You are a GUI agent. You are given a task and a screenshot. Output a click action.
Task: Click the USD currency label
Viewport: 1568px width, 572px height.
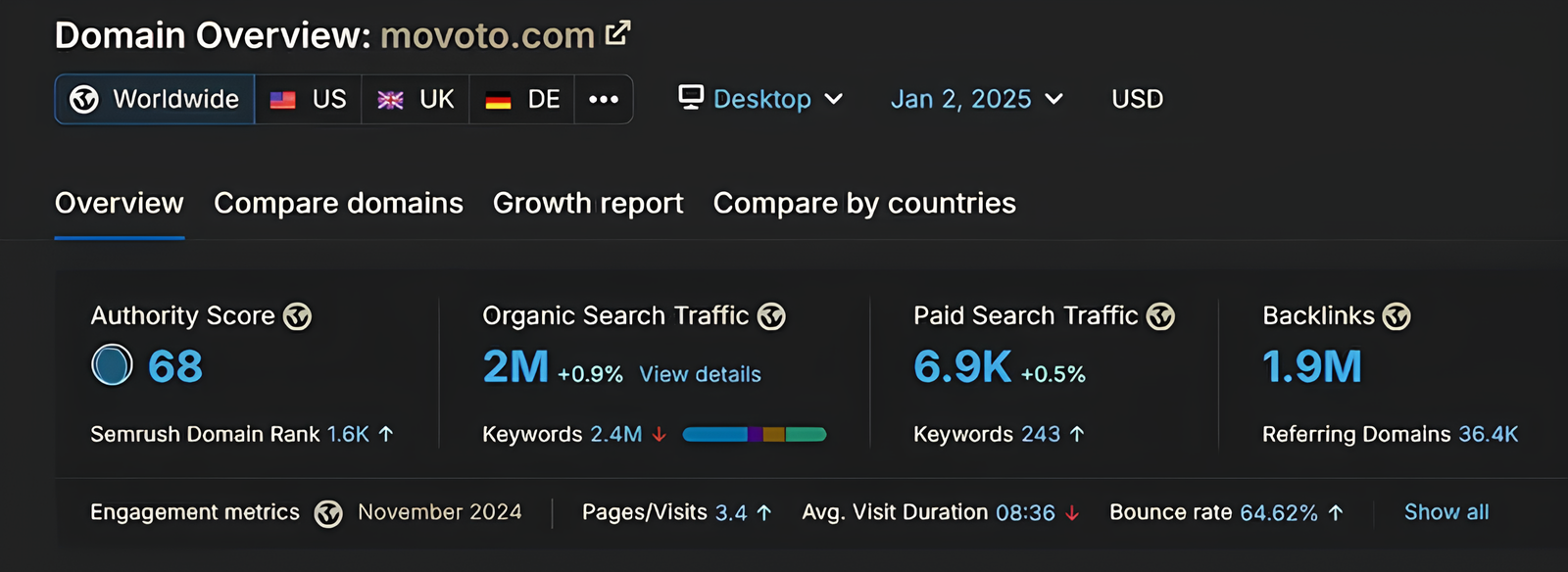[x=1138, y=99]
